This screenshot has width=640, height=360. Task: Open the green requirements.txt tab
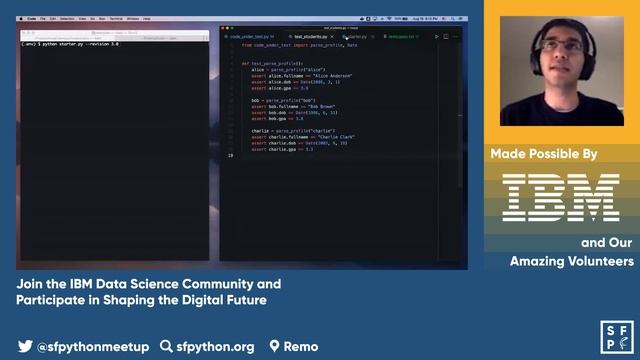tap(400, 37)
